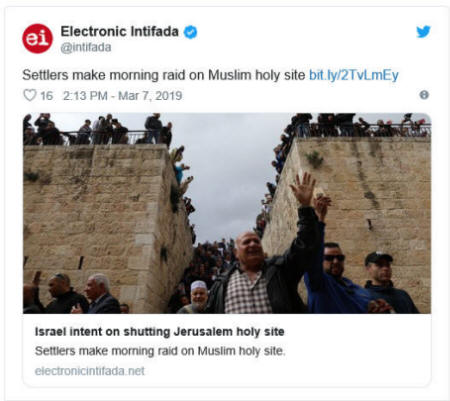450x401 pixels.
Task: Click the blue verified checkmark badge
Action: 190,32
